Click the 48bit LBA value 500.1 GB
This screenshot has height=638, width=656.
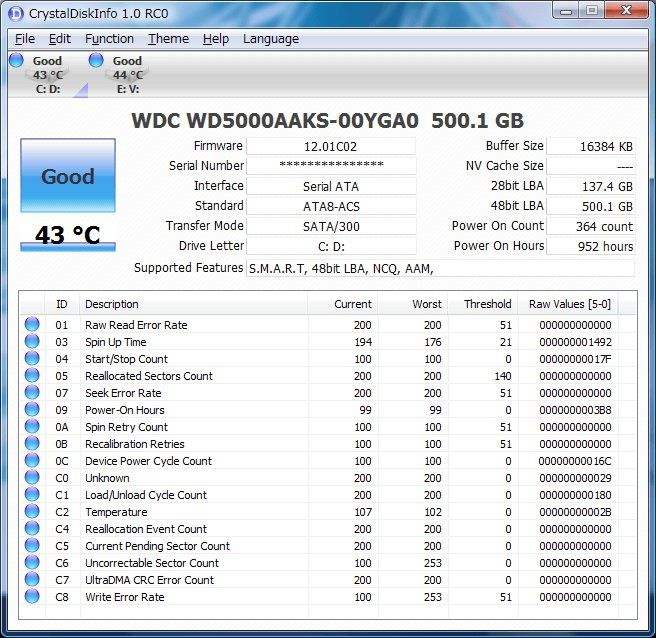click(x=591, y=206)
